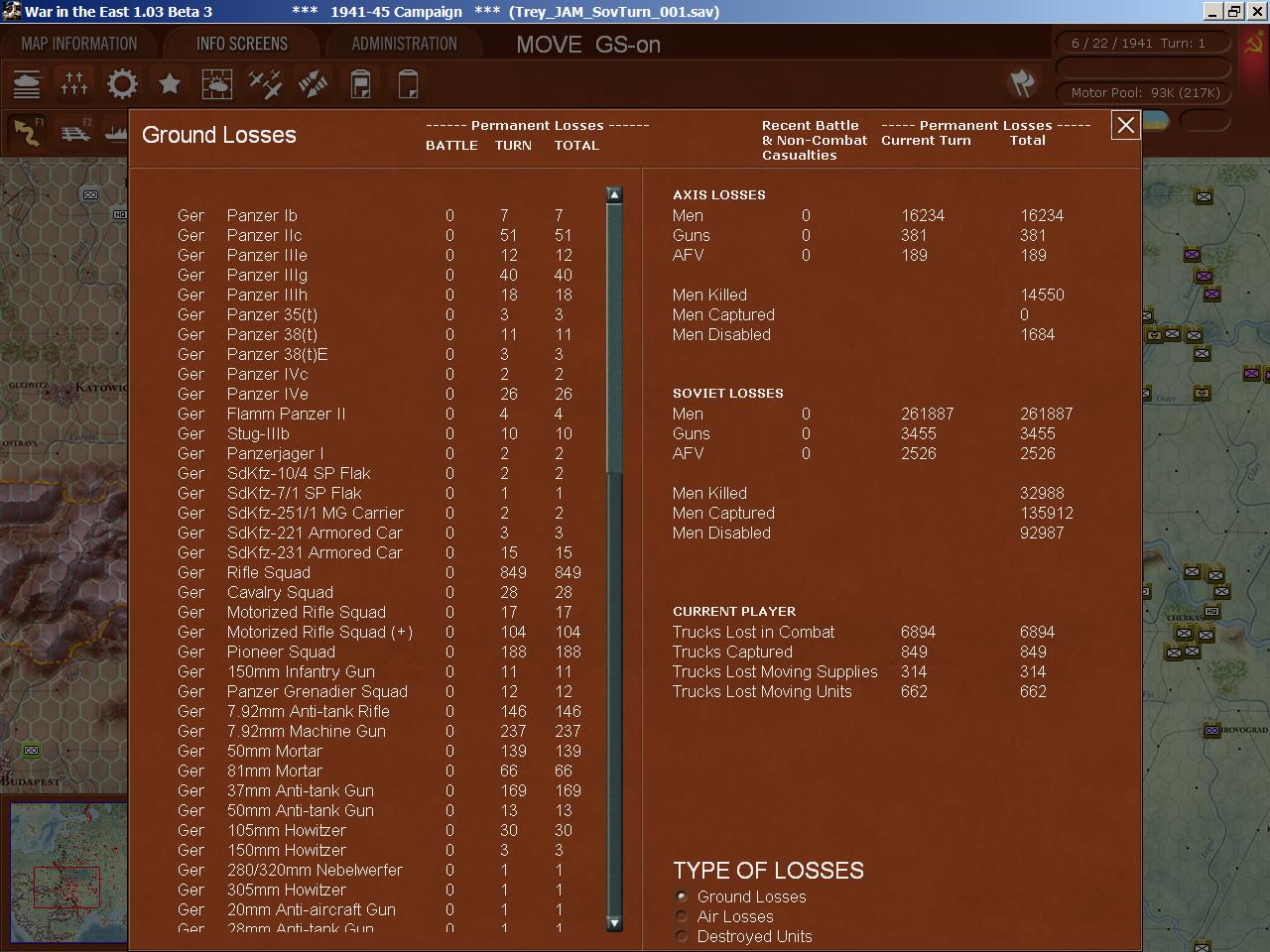Click Soviet Men Captured value 135912

point(1047,513)
